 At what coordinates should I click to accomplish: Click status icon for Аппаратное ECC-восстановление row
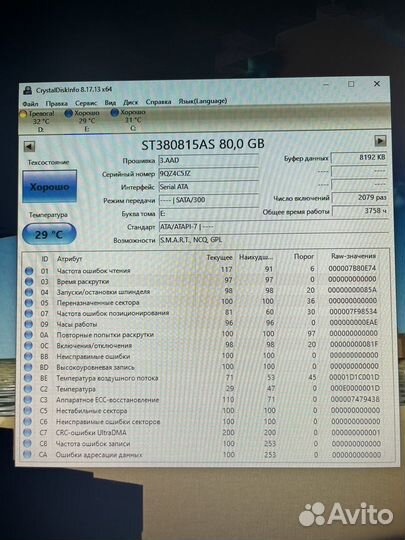(28, 400)
